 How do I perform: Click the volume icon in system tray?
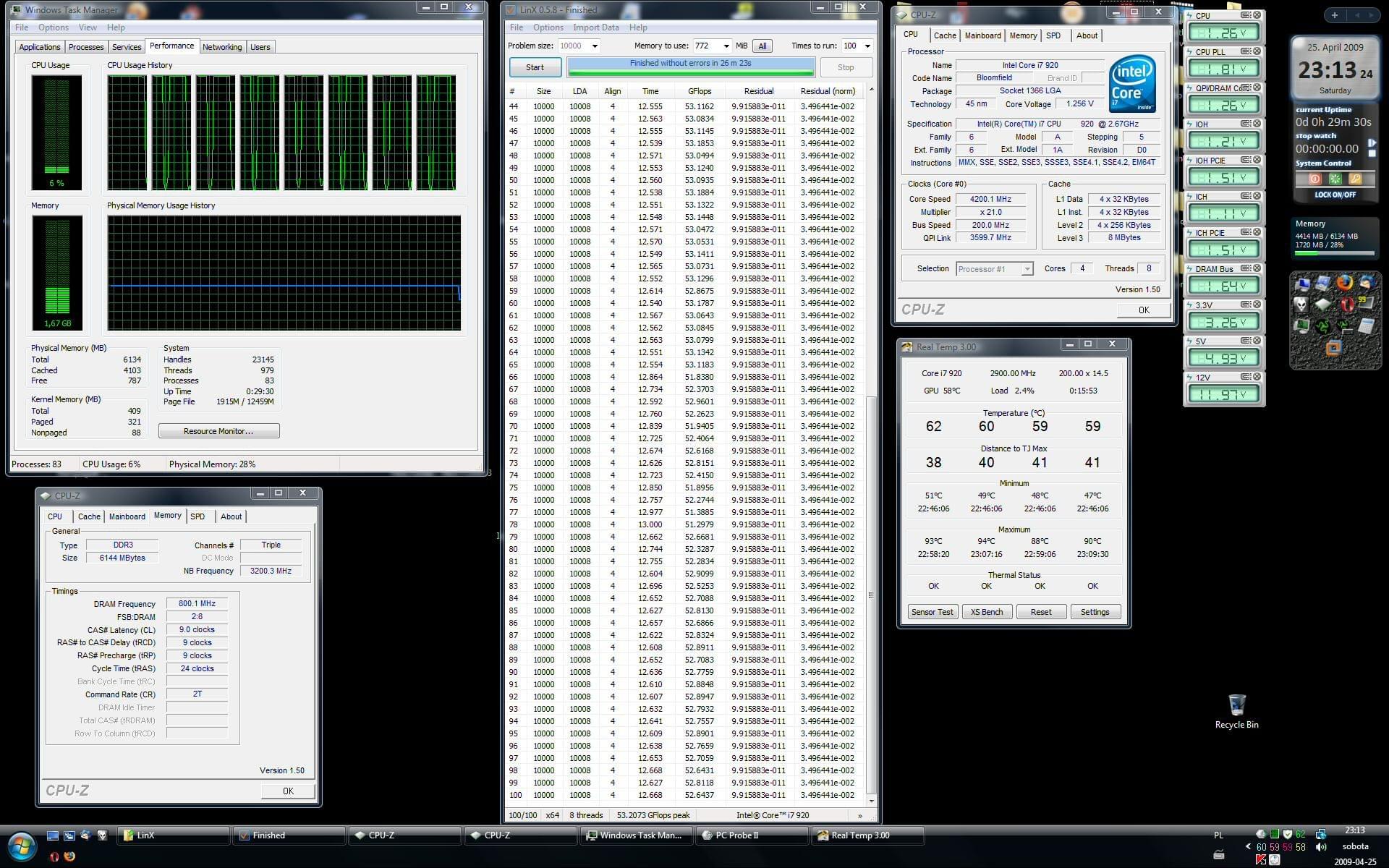click(1321, 846)
